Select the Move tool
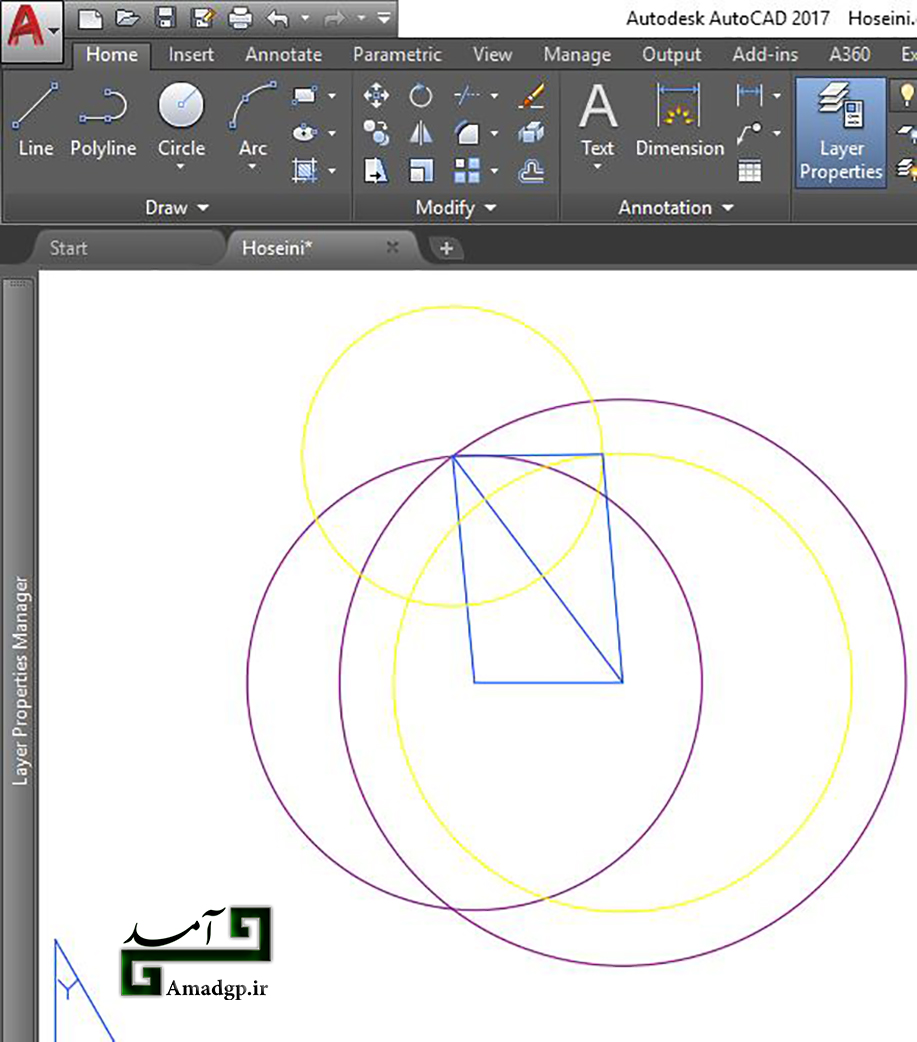Screen dimensions: 917x1042 pos(376,96)
